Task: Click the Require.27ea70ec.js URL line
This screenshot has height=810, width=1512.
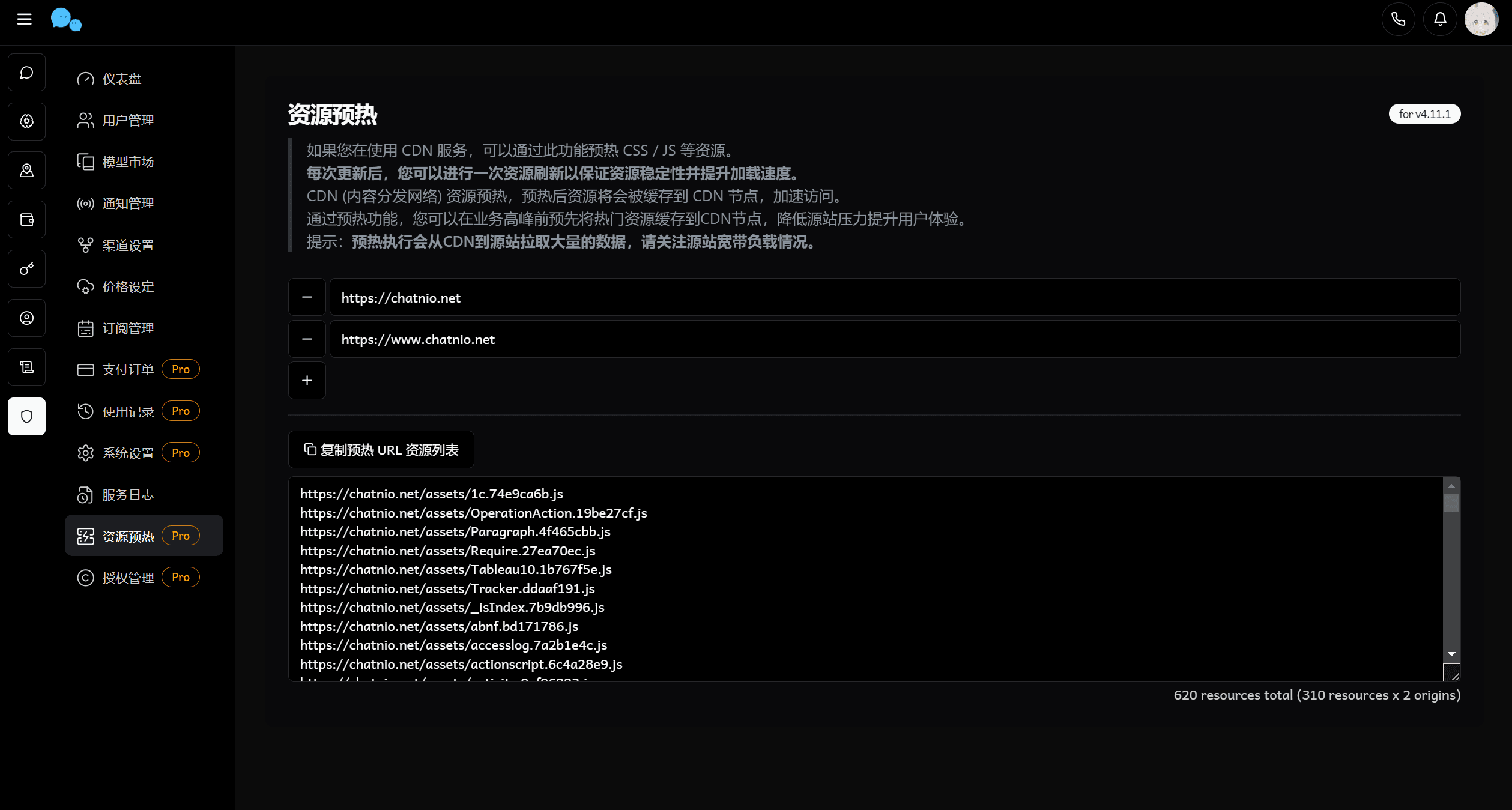Action: tap(448, 551)
